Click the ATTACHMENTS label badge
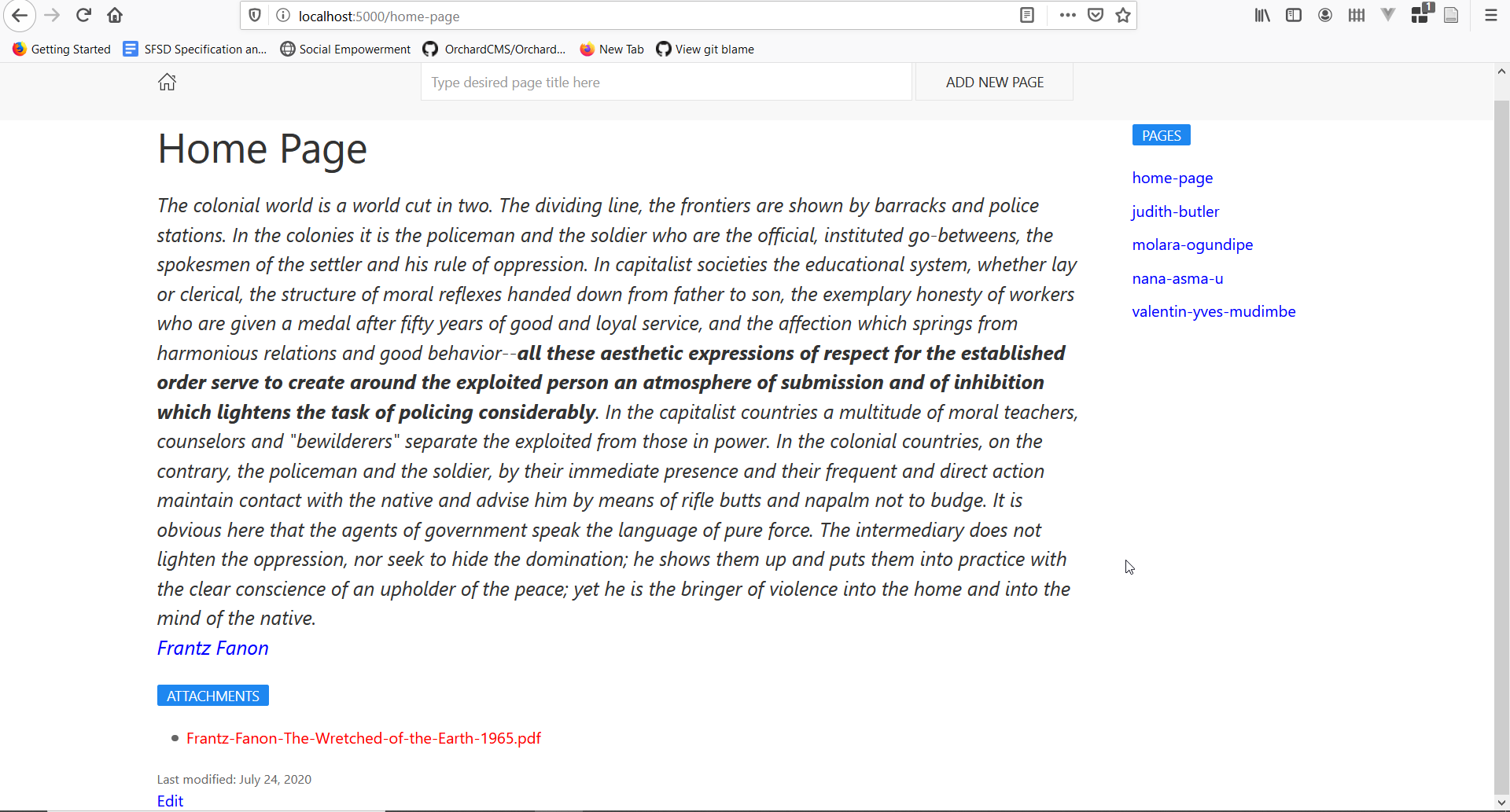The height and width of the screenshot is (812, 1510). [x=212, y=696]
